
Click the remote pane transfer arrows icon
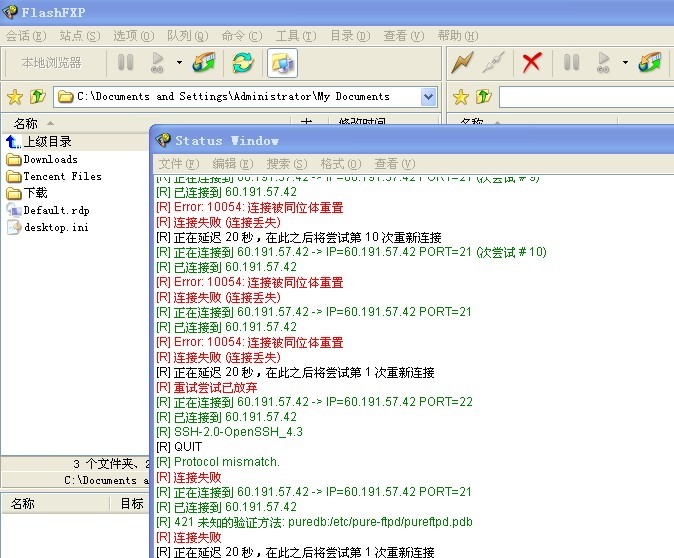click(649, 62)
